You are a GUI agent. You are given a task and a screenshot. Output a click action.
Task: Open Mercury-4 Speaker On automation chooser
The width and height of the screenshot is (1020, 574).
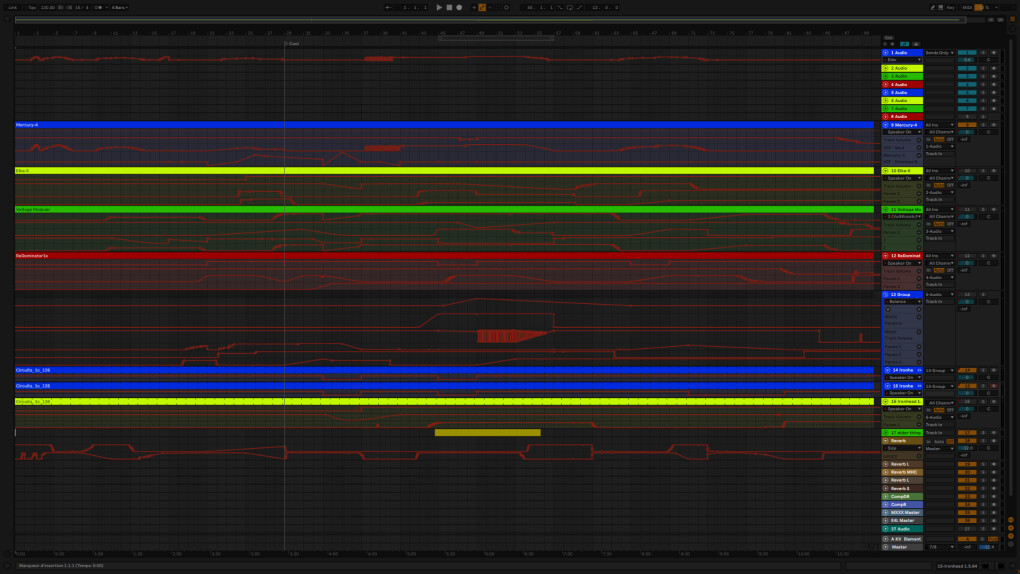click(902, 132)
